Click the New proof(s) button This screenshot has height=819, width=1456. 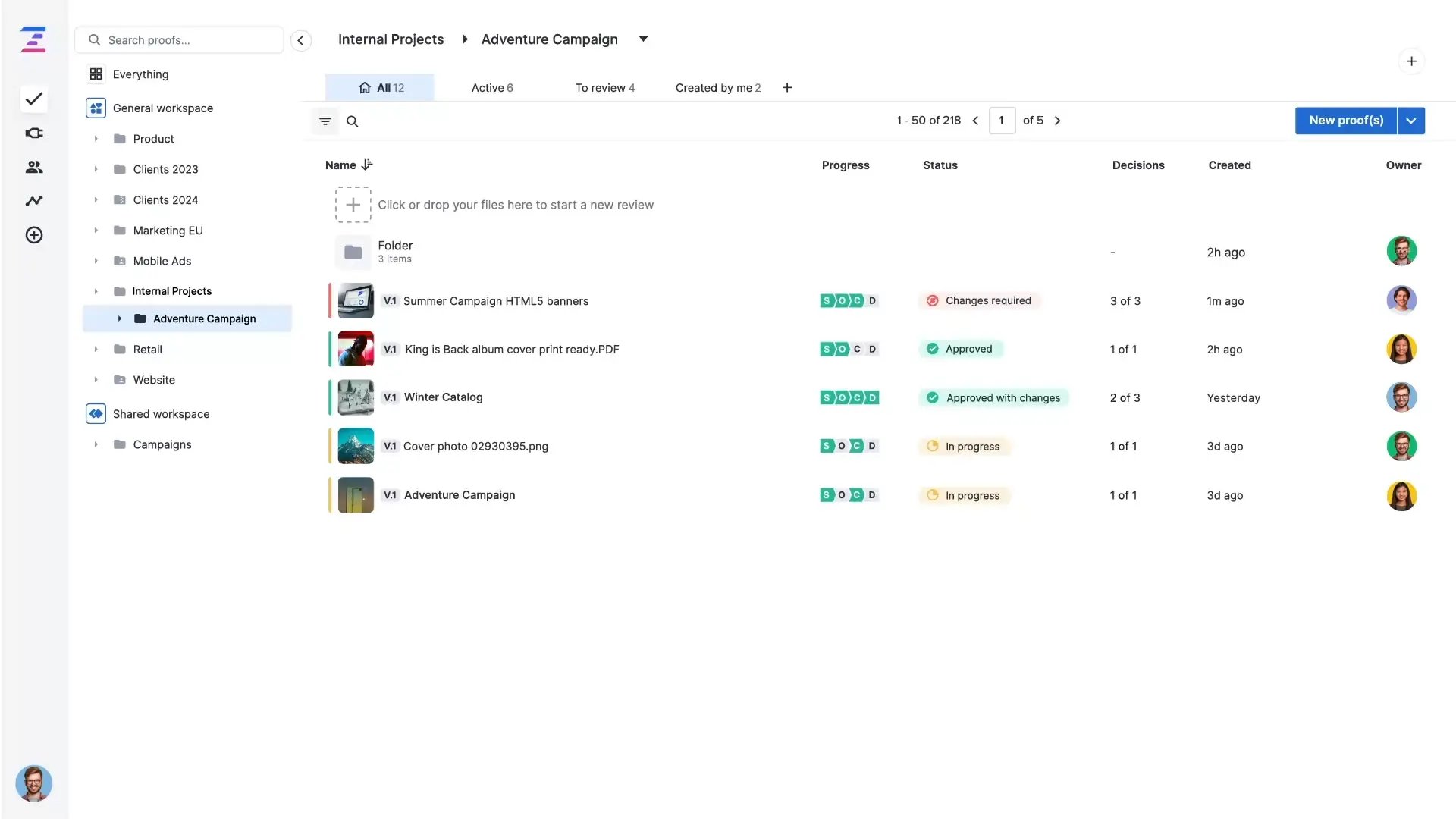[x=1347, y=121]
